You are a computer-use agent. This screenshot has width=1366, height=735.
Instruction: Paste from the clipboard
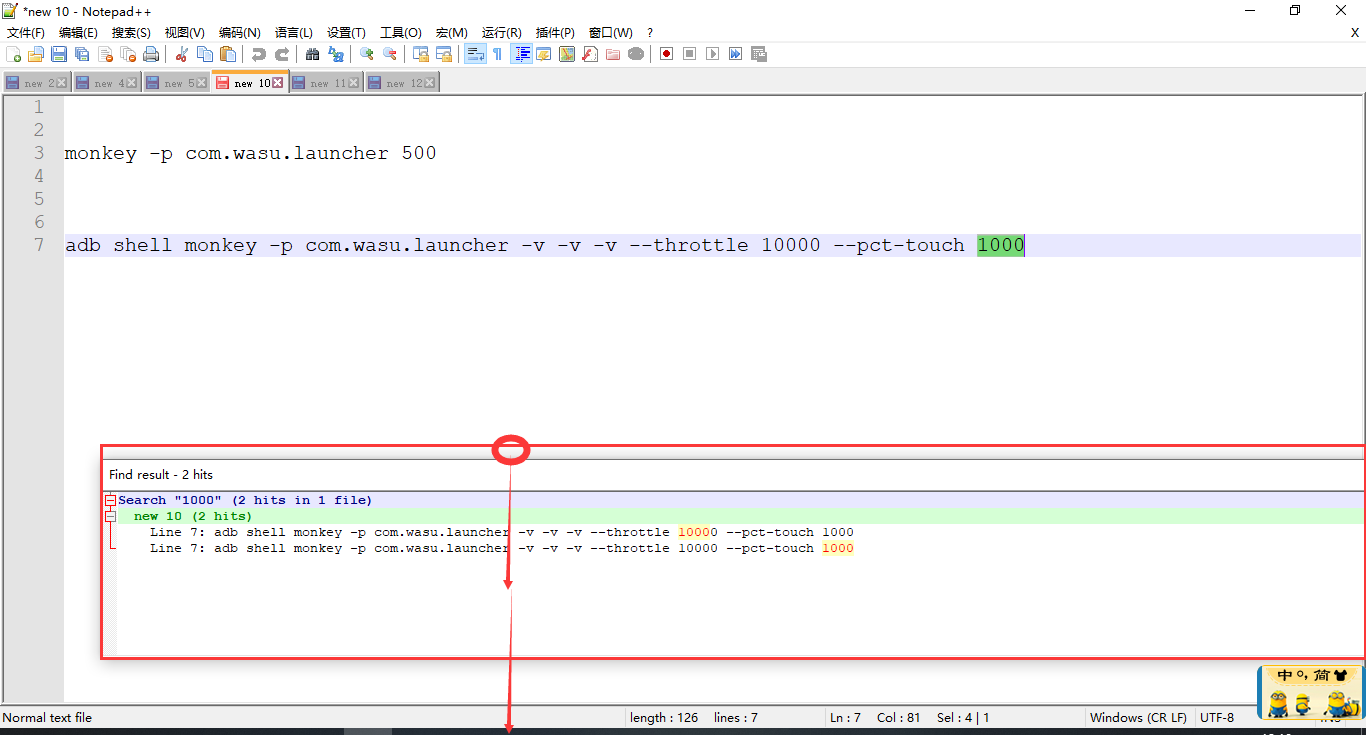(226, 53)
